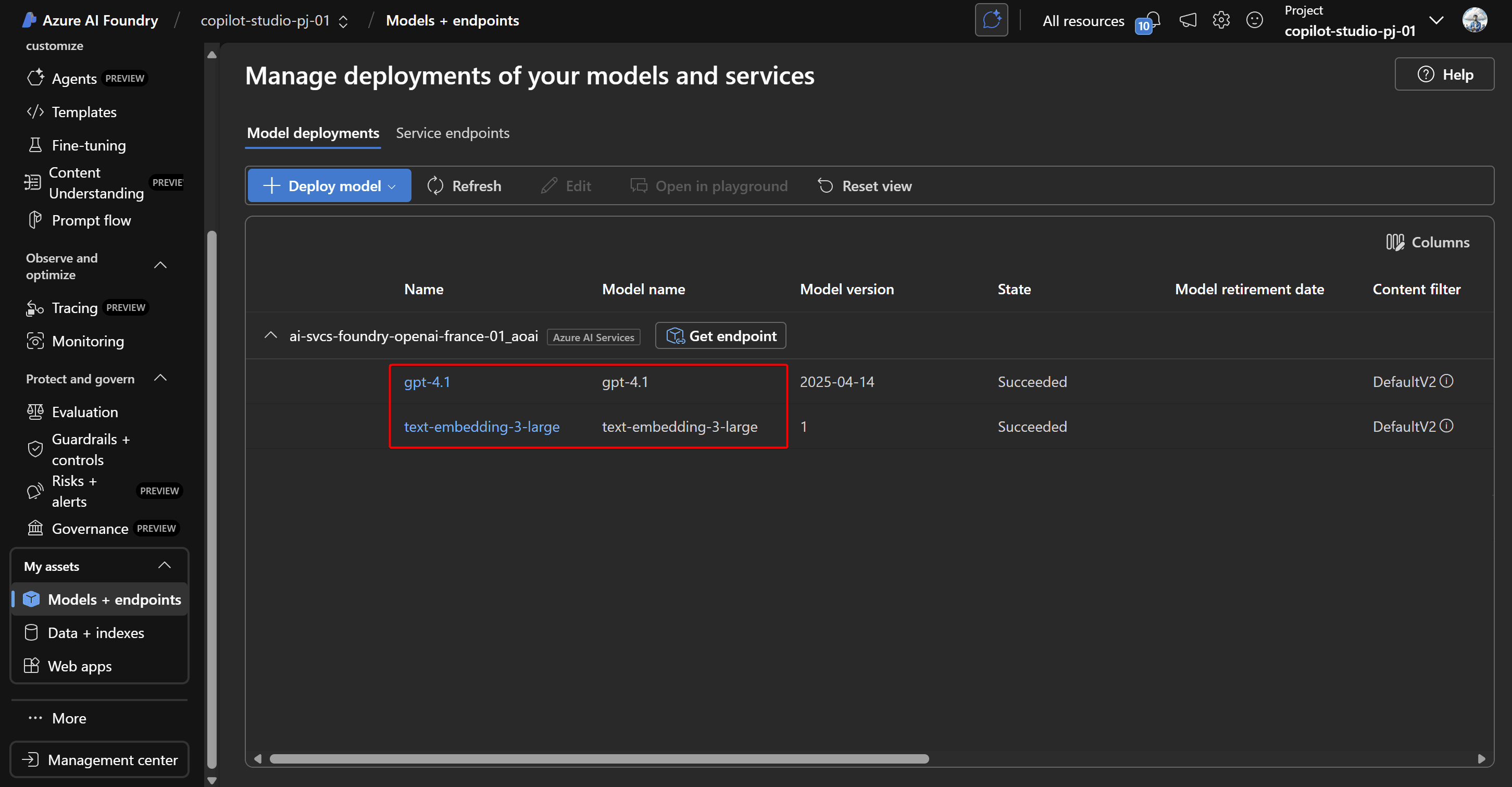Show info for gpt-4.1 content filter
This screenshot has width=1512, height=787.
coord(1447,381)
